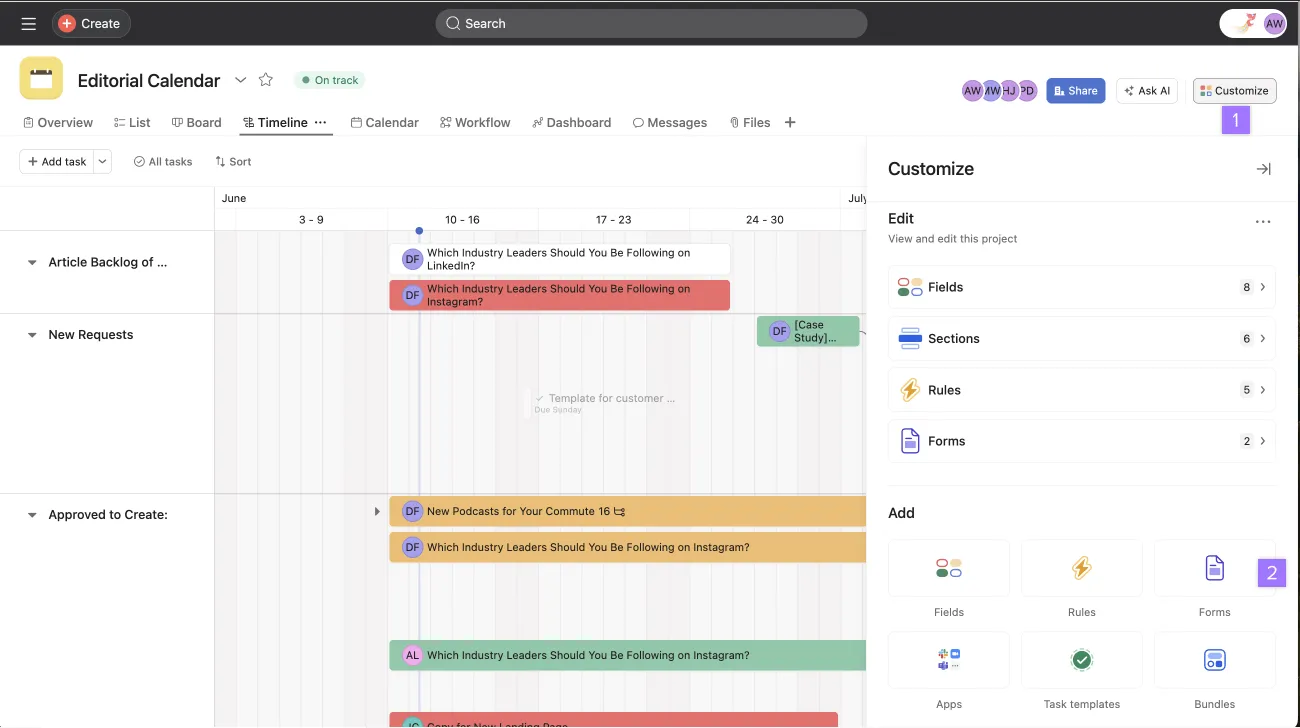This screenshot has width=1300, height=728.
Task: Collapse the Article Backlog section
Action: 32,263
